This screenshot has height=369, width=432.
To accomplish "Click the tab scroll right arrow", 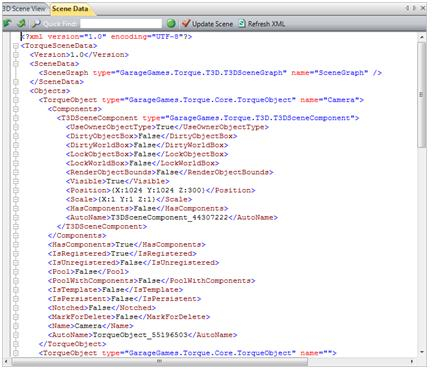I will [x=414, y=8].
